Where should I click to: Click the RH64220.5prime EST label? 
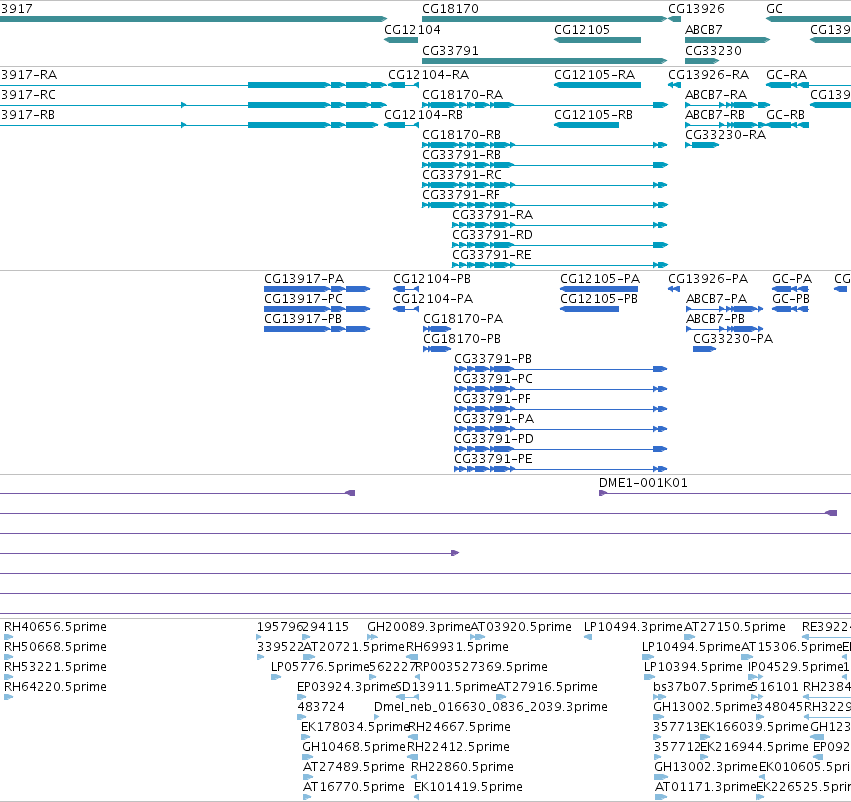pyautogui.click(x=55, y=687)
